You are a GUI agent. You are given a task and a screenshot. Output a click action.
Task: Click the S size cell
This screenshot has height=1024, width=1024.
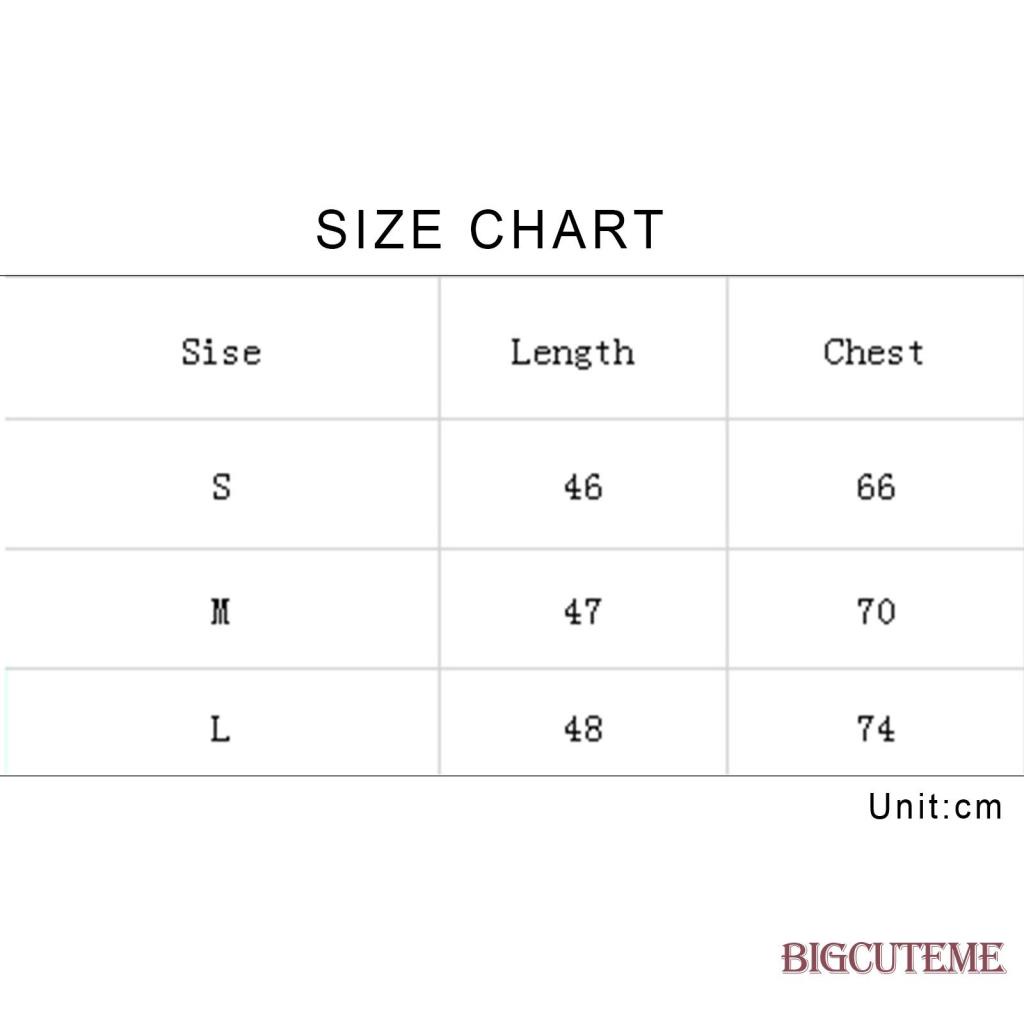point(221,487)
